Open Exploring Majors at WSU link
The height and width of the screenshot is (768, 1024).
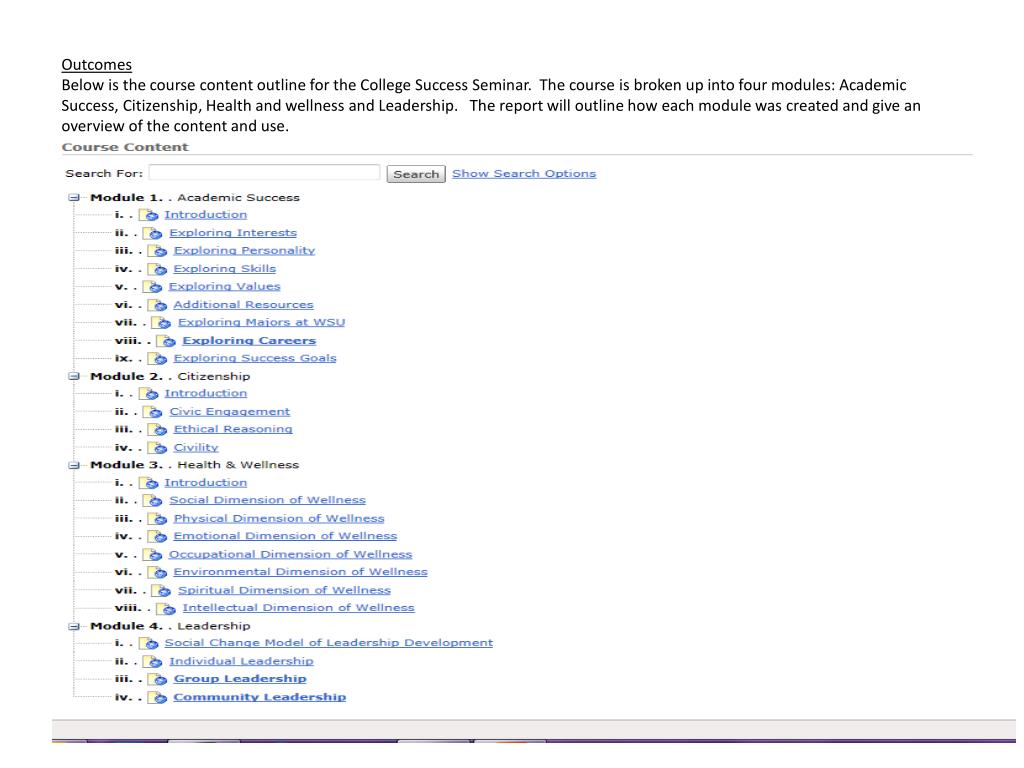[x=262, y=323]
